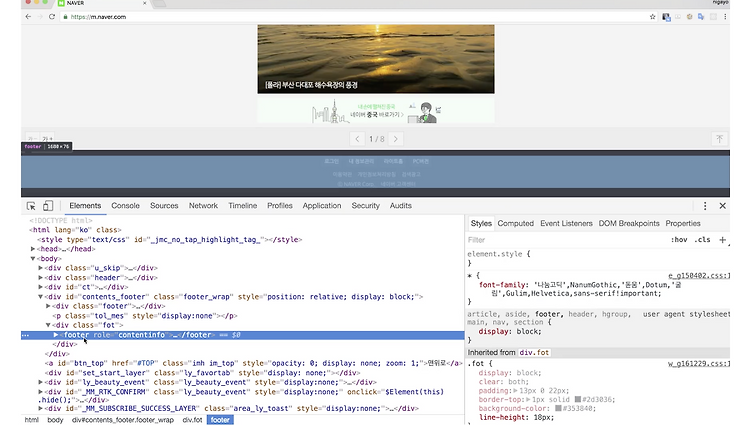Switch to the Console tab
This screenshot has width=750, height=425.
(125, 206)
